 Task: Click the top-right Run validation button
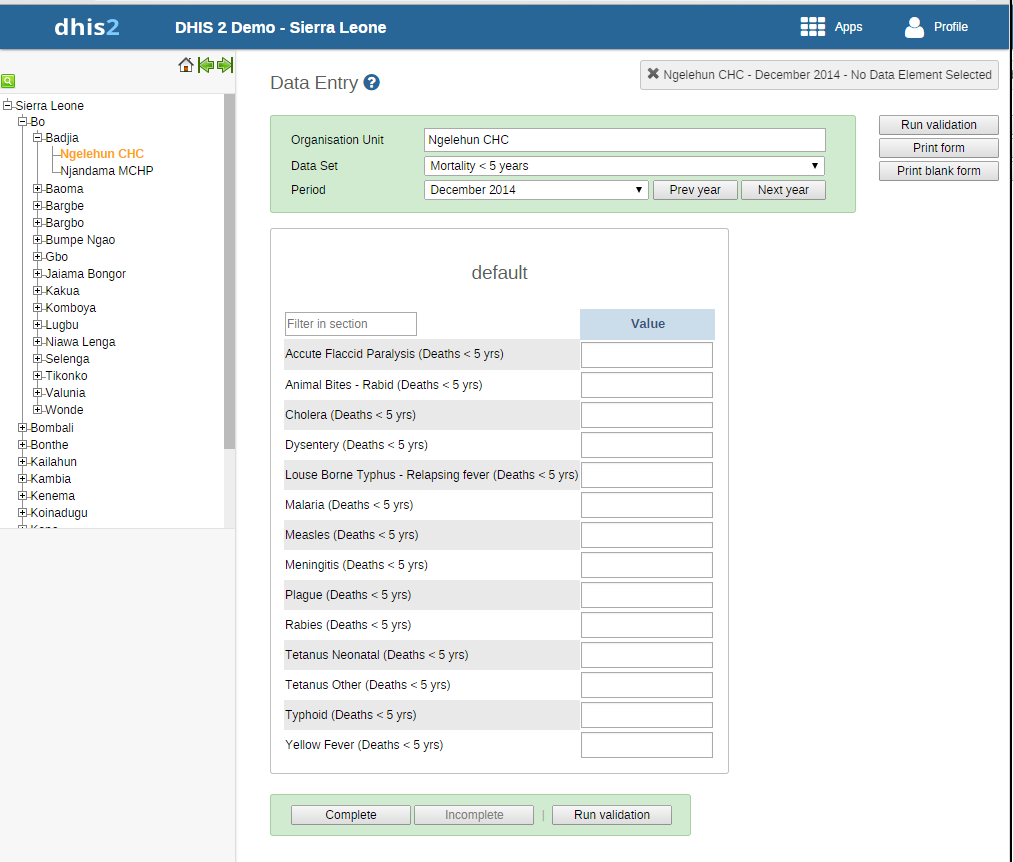[x=938, y=125]
